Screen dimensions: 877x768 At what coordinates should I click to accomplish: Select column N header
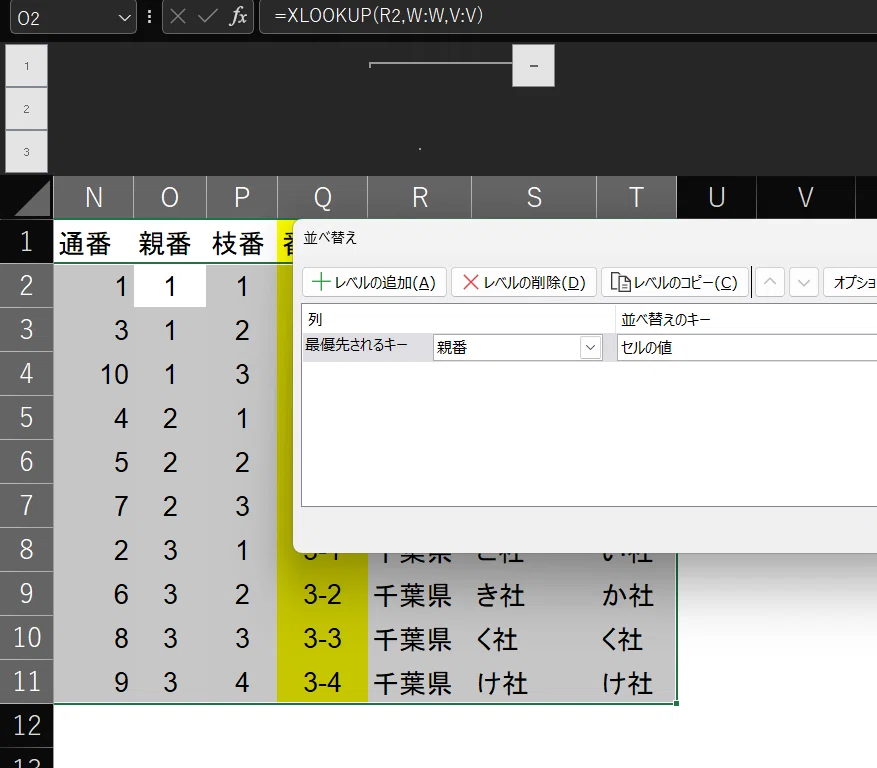tap(93, 197)
